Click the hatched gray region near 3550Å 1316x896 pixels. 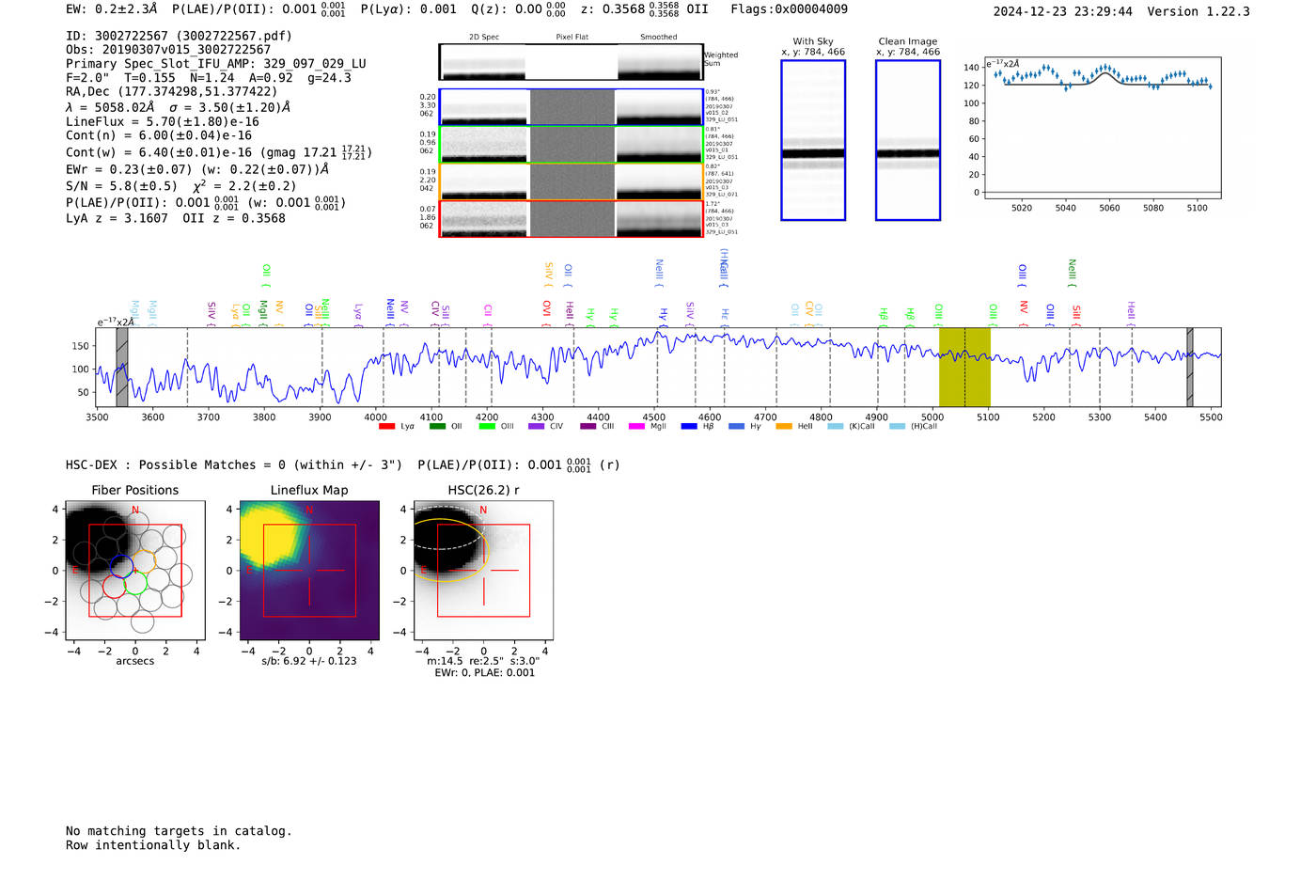pos(122,367)
